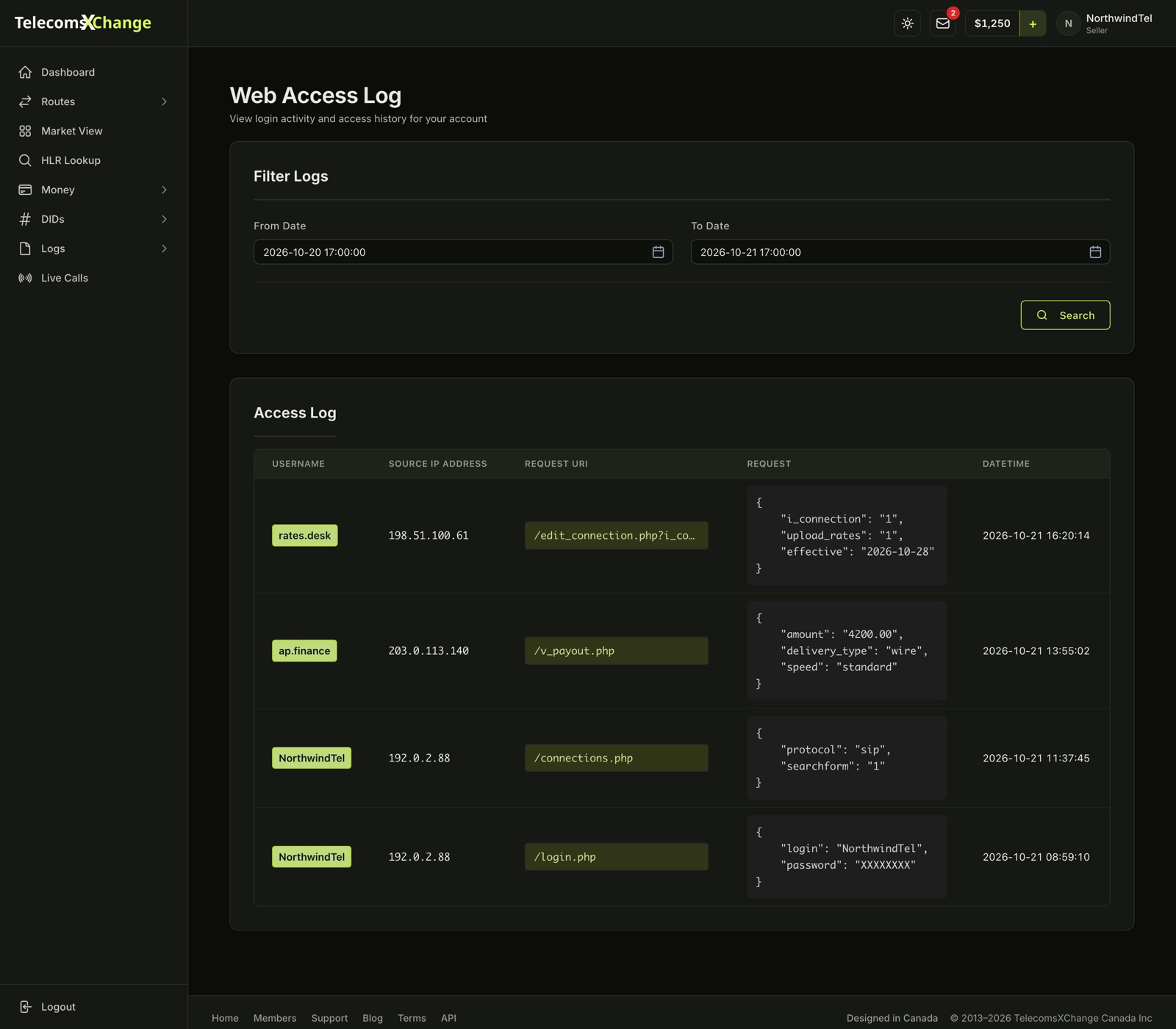Viewport: 1176px width, 1029px height.
Task: Click the Logout door icon
Action: (25, 1007)
